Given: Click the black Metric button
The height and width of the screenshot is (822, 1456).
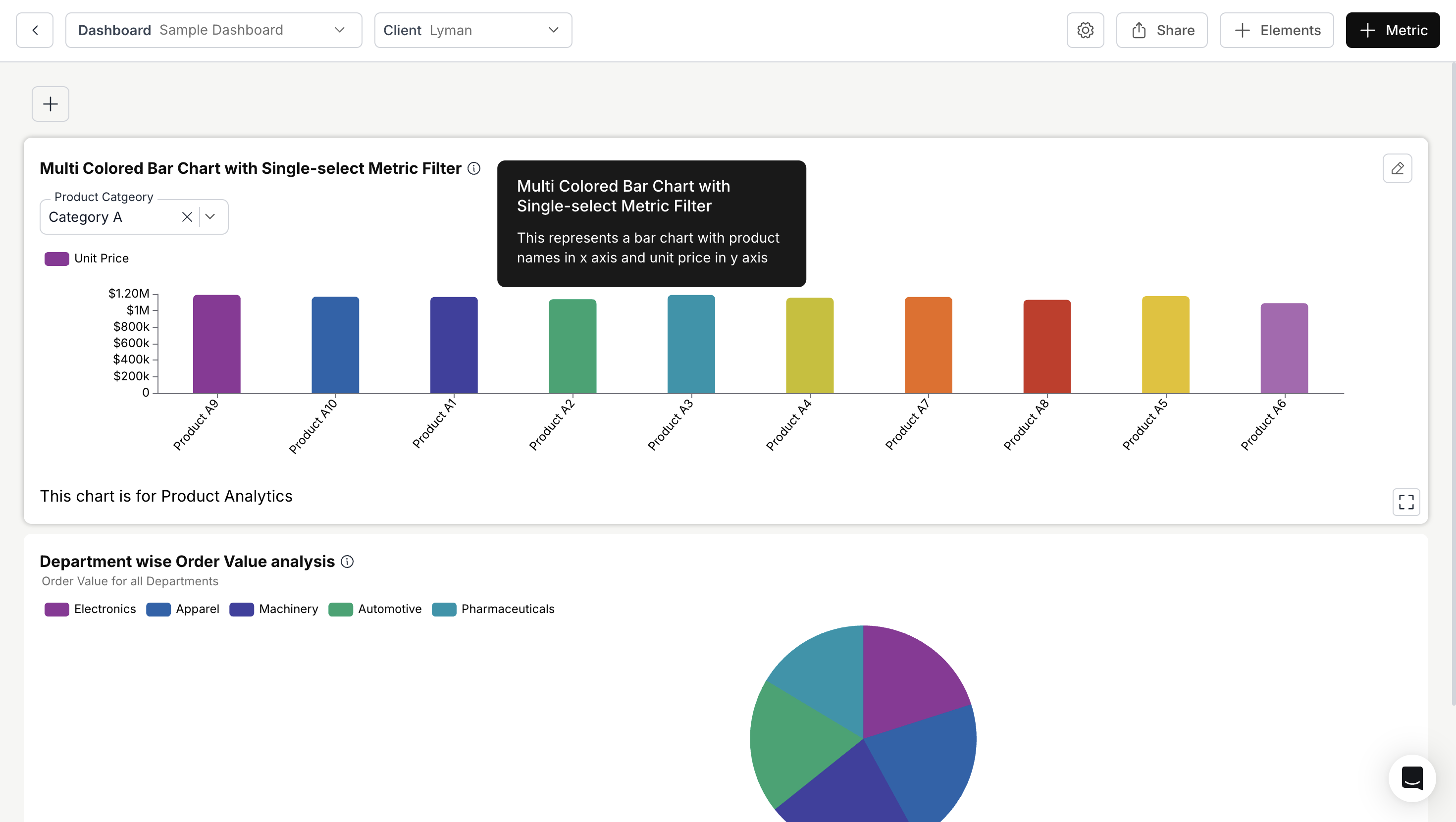Looking at the screenshot, I should [x=1392, y=30].
